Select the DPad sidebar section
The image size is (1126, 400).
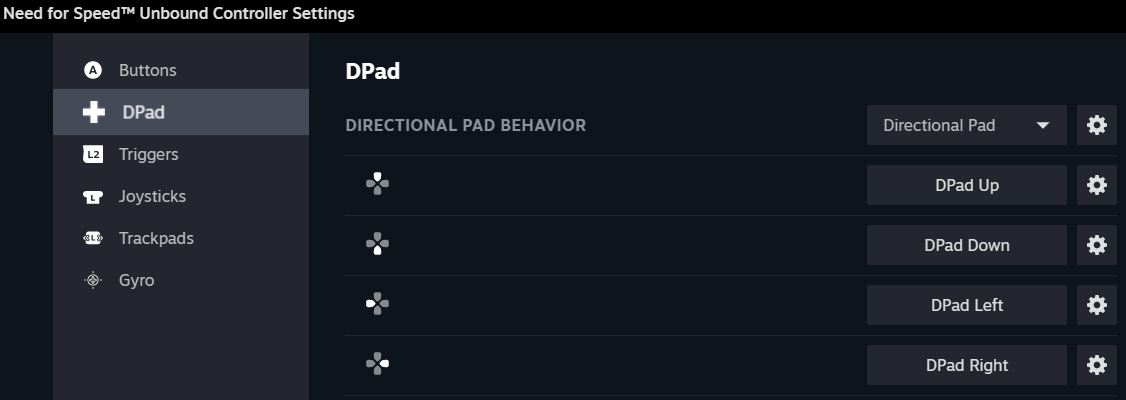pyautogui.click(x=143, y=112)
